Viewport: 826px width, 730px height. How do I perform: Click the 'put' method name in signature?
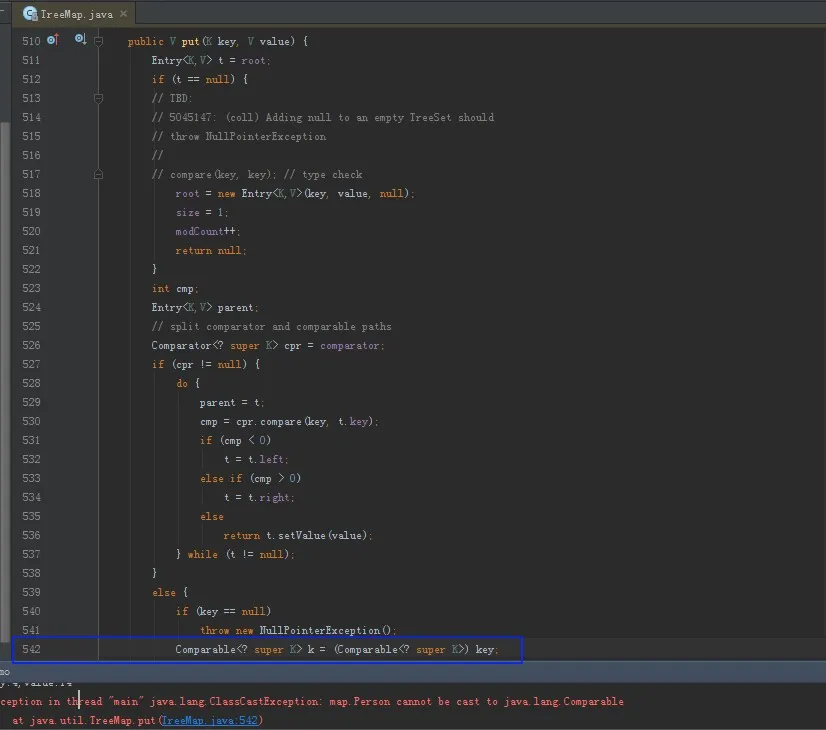[x=190, y=41]
